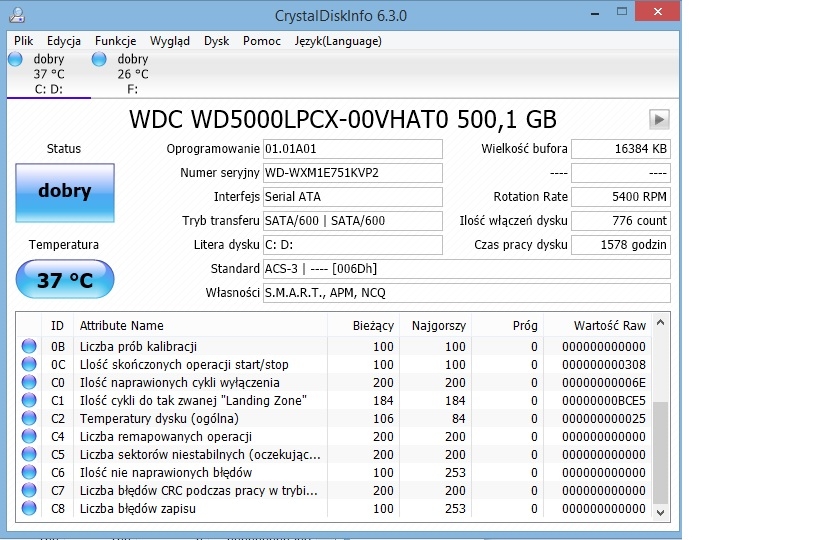Image resolution: width=819 pixels, height=540 pixels.
Task: Select the Liczba błędów zapisu row
Action: 335,508
